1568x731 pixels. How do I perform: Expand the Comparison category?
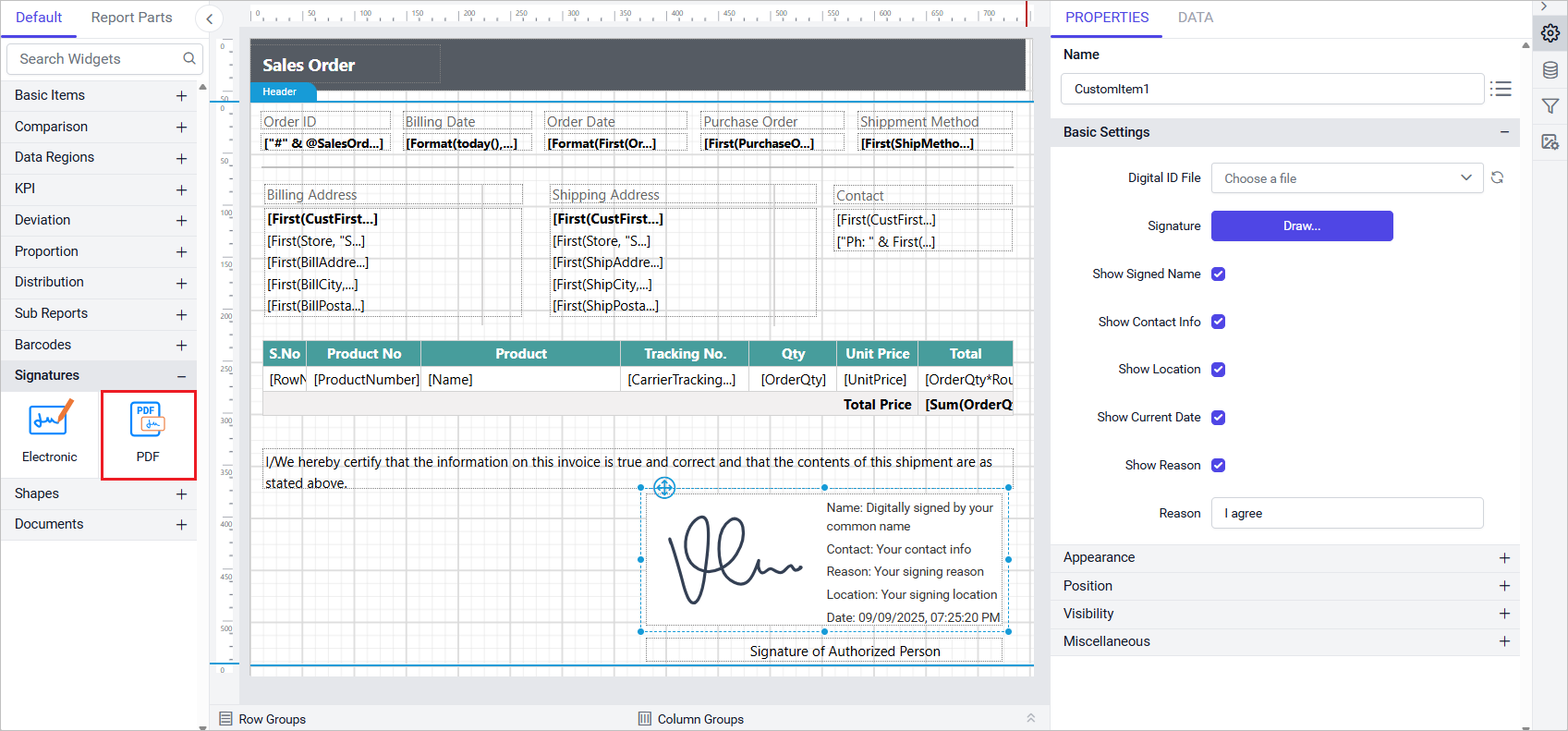coord(182,127)
